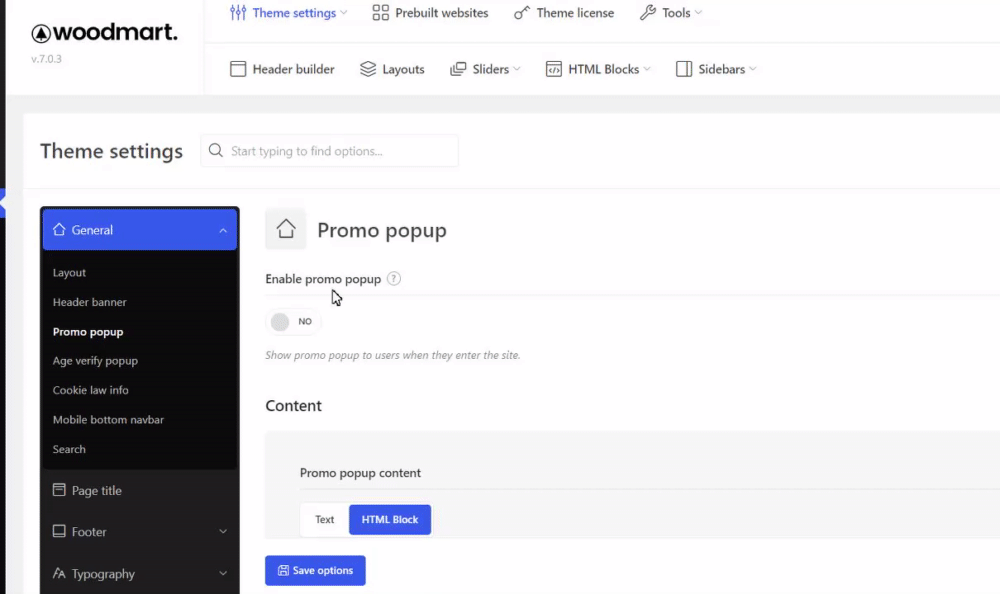
Task: Select Text for promo popup content
Action: point(325,519)
